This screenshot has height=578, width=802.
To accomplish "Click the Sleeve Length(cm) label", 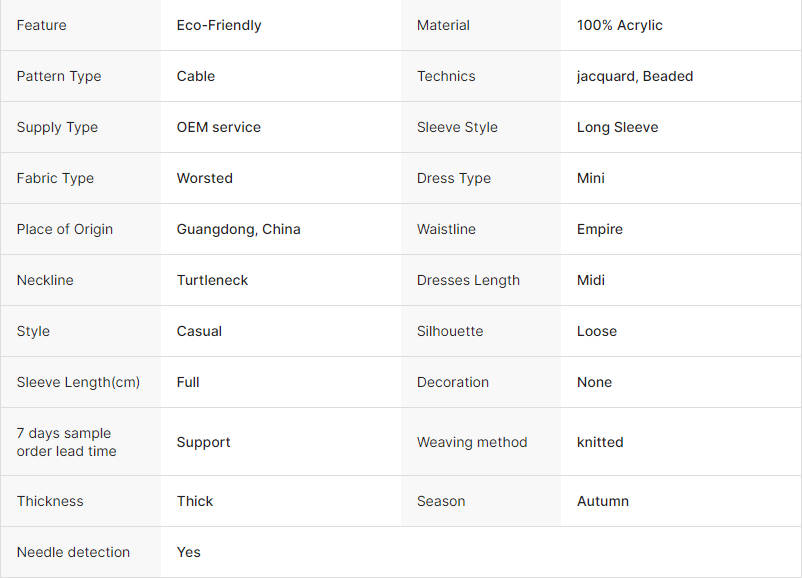I will pos(78,383).
